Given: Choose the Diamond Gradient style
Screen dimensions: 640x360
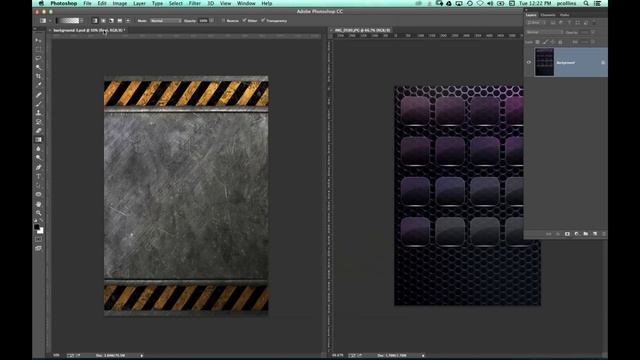Looking at the screenshot, I should pos(128,20).
